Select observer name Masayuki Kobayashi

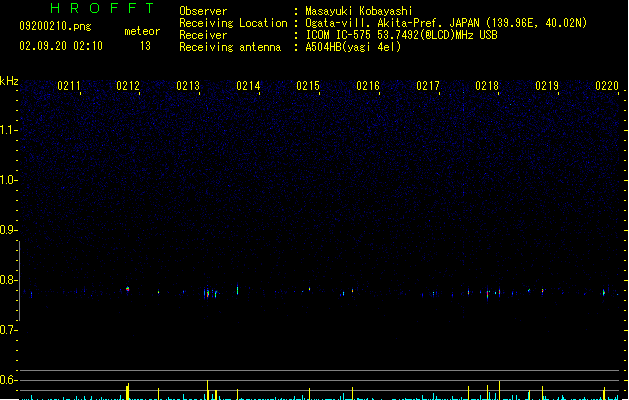point(359,11)
